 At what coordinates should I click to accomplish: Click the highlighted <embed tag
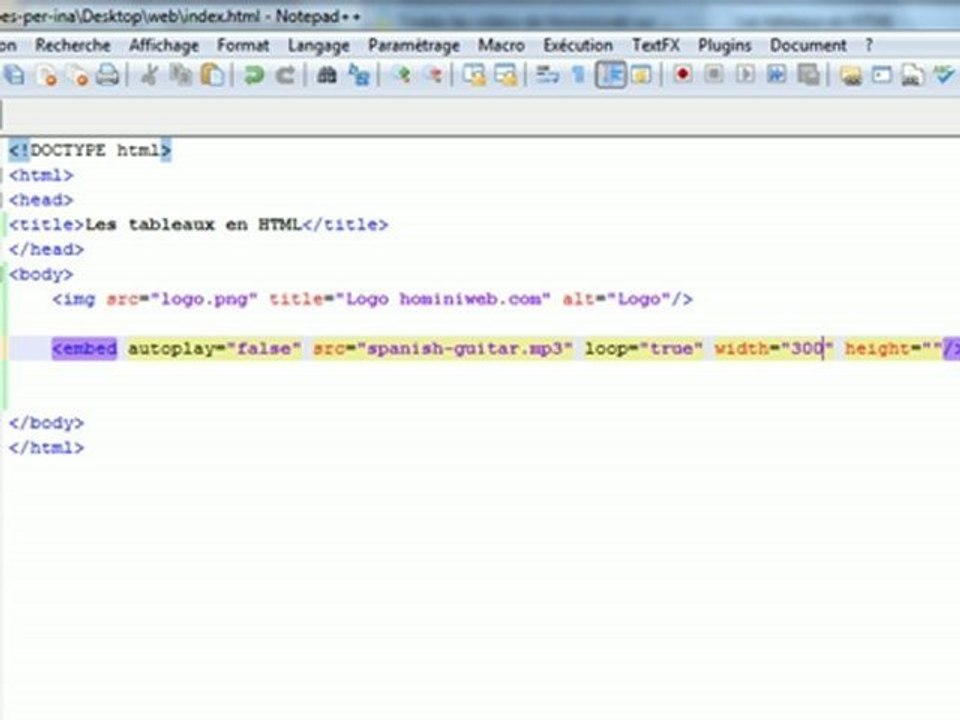point(84,349)
